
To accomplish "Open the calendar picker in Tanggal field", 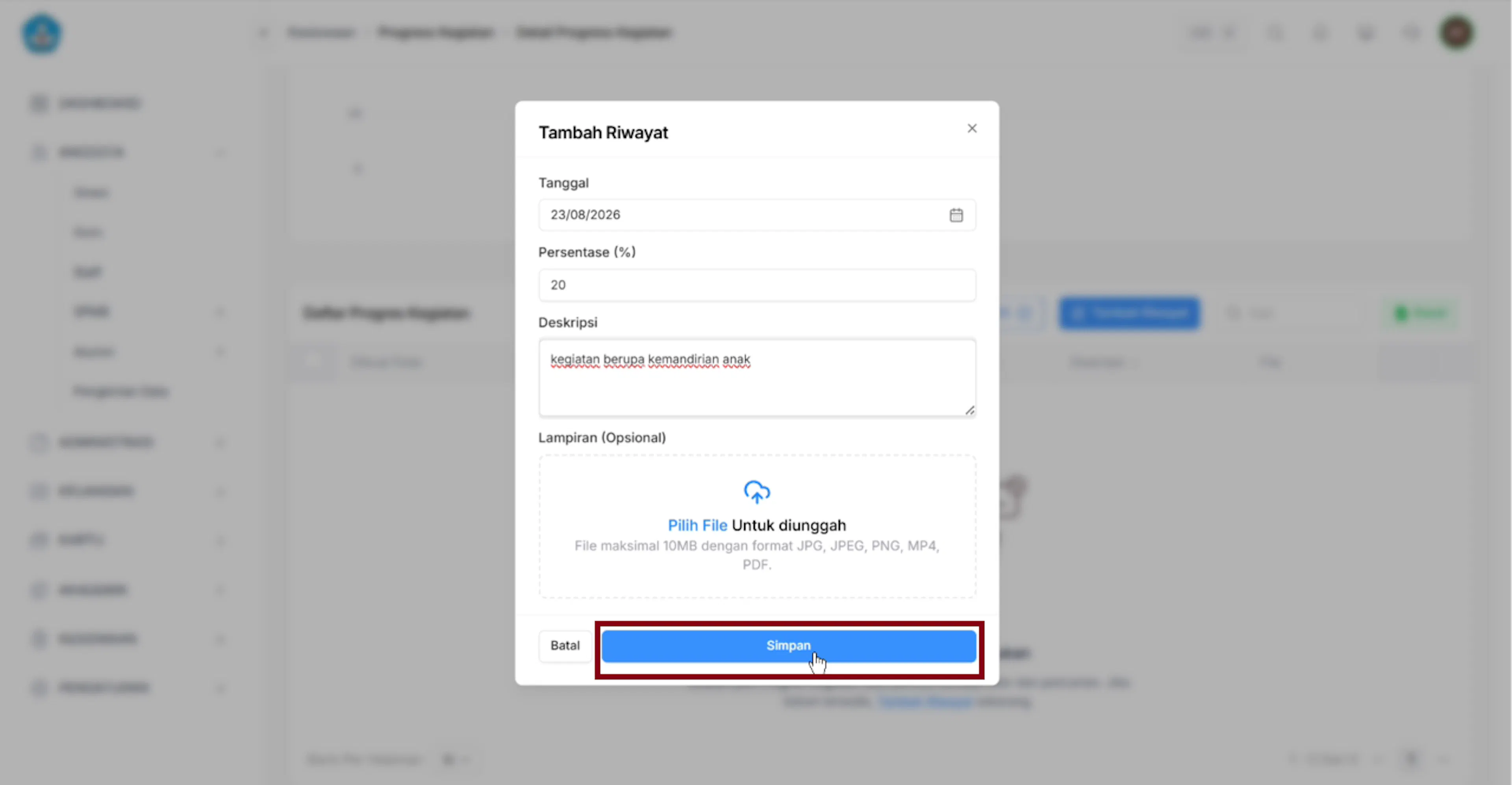I will [x=956, y=215].
